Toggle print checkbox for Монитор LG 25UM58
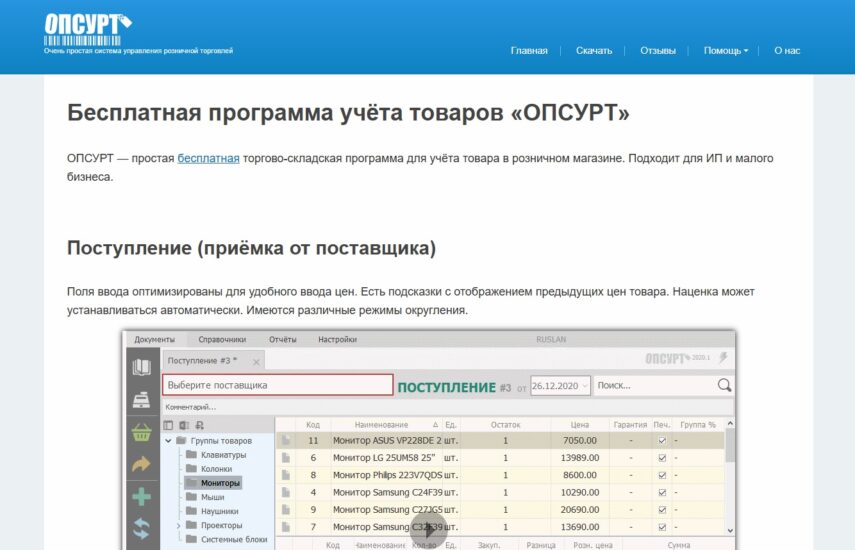This screenshot has width=855, height=550. (x=662, y=458)
